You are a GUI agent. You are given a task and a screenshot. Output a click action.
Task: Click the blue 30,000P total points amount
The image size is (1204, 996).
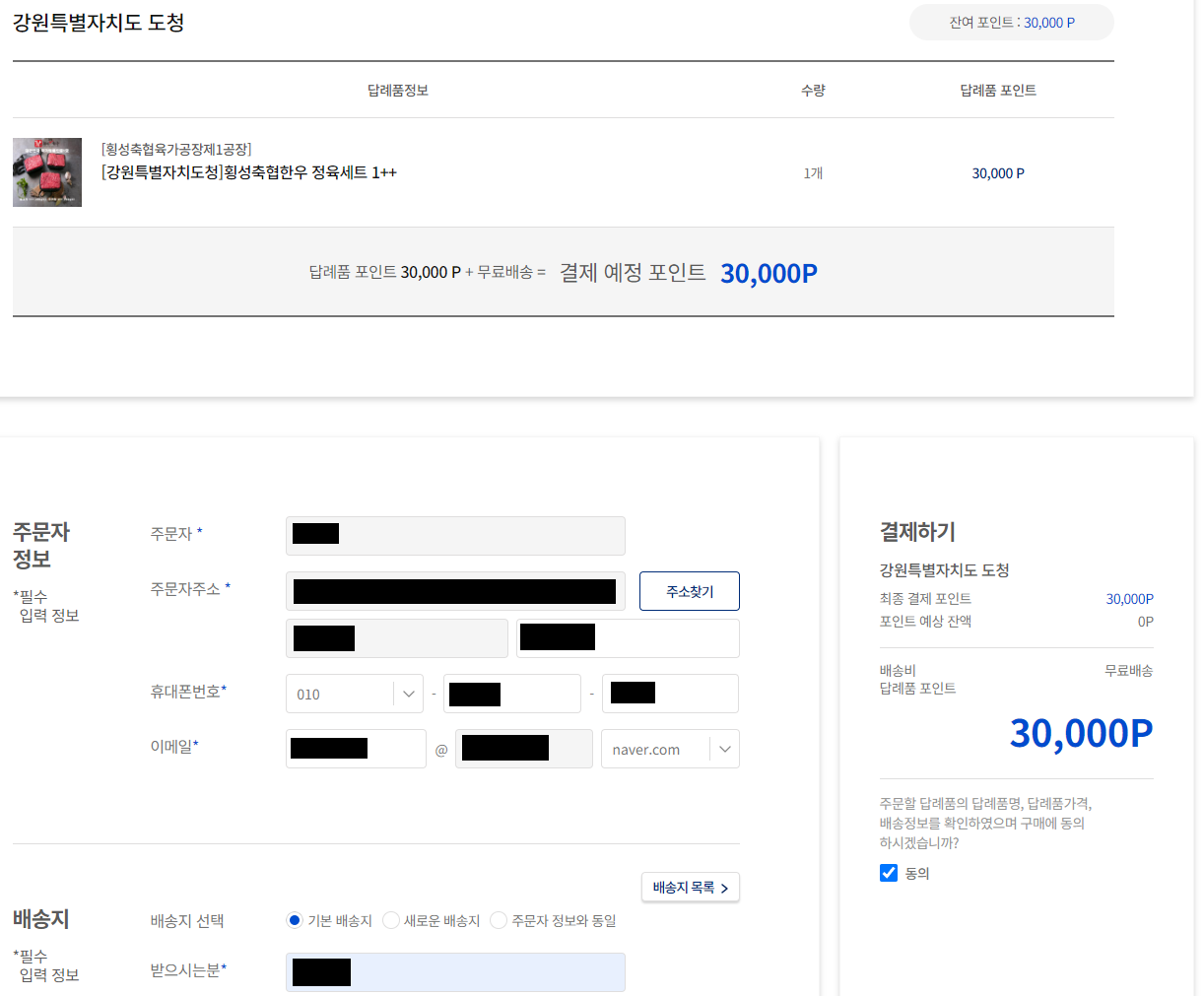click(x=1080, y=732)
